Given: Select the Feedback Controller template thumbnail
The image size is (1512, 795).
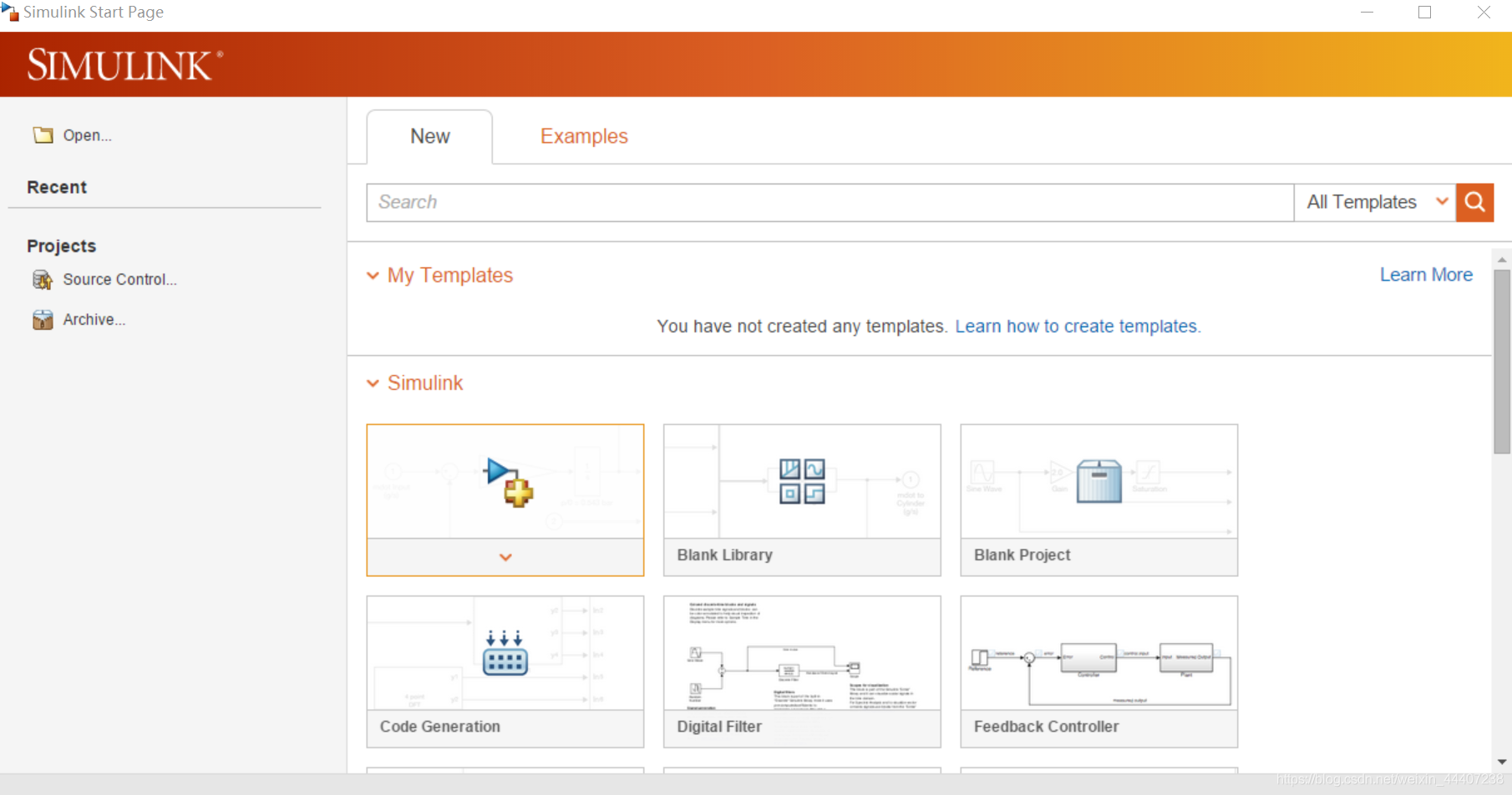Looking at the screenshot, I should click(x=1099, y=653).
